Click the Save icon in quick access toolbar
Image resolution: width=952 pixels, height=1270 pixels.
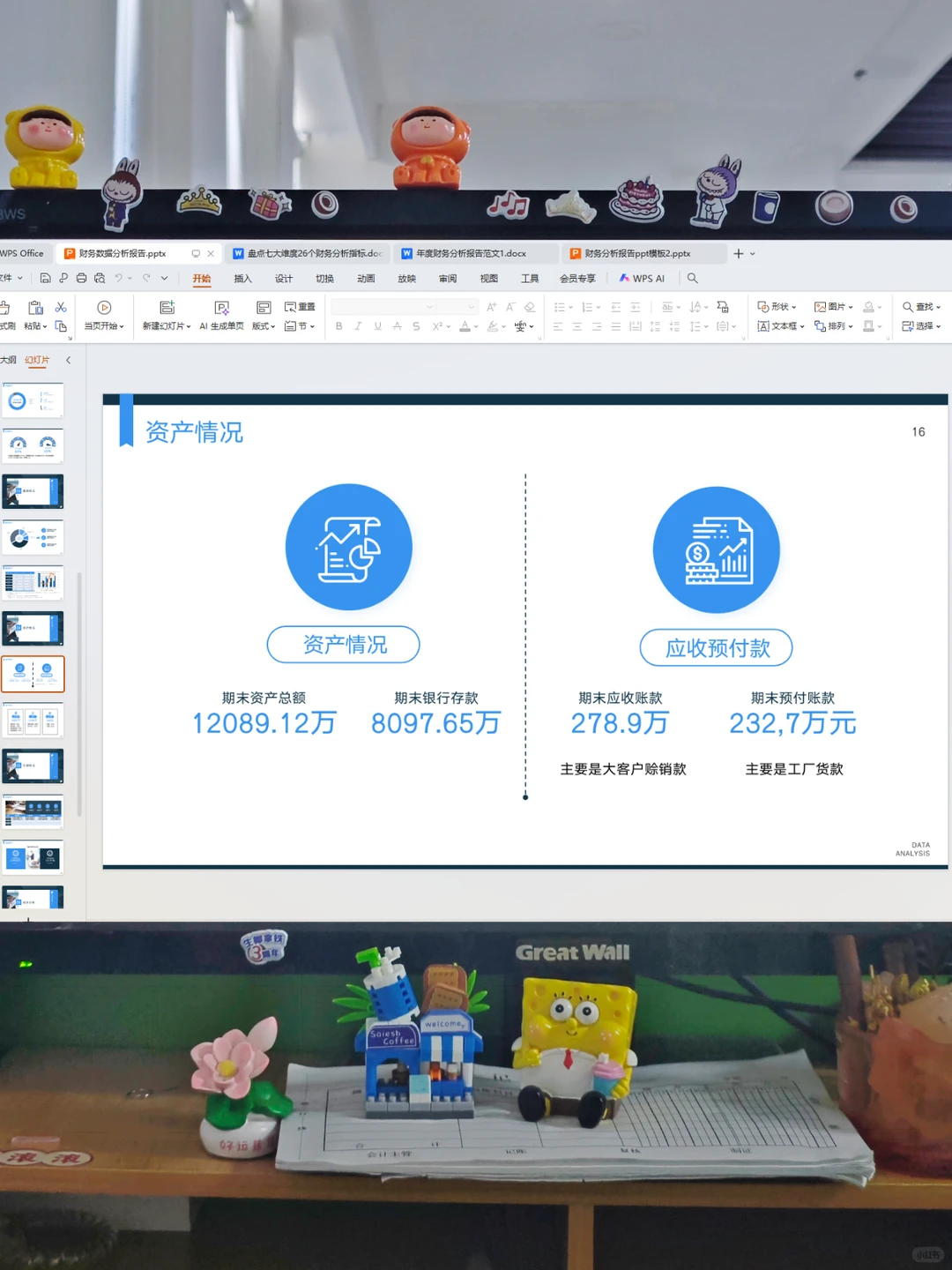point(45,278)
